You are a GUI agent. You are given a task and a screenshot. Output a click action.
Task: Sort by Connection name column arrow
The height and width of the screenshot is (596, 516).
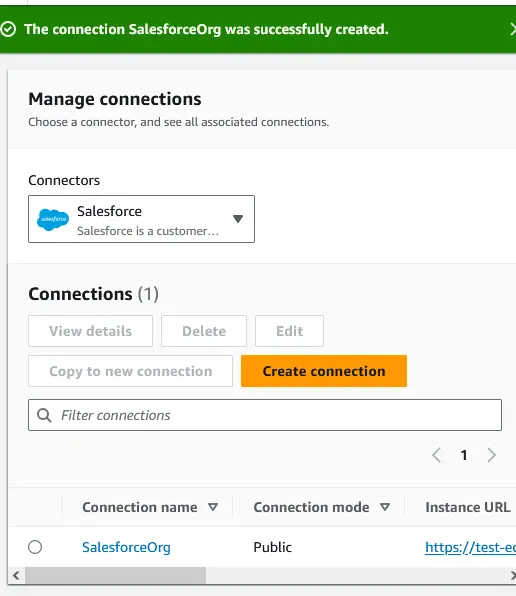[213, 507]
